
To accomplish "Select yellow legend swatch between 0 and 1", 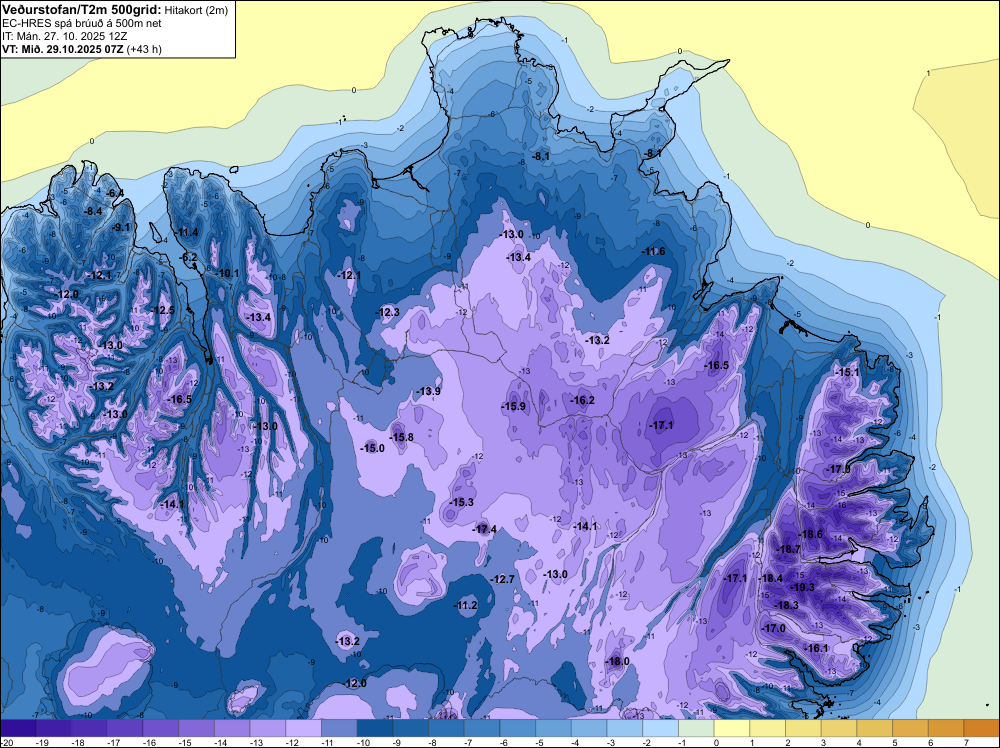I will 732,728.
